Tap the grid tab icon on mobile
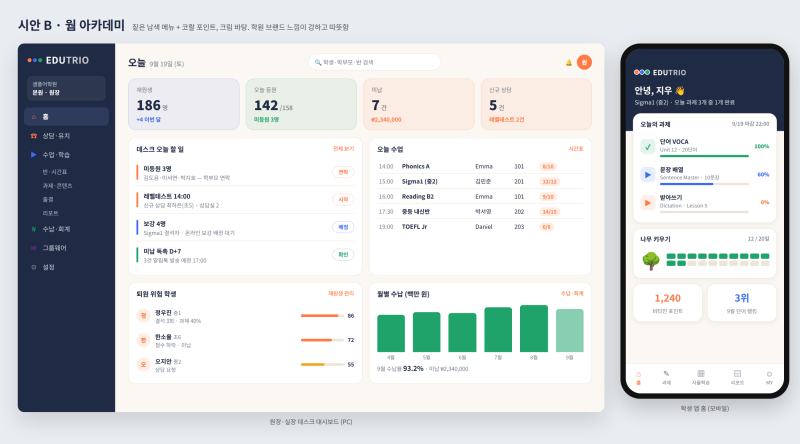 pyautogui.click(x=701, y=374)
